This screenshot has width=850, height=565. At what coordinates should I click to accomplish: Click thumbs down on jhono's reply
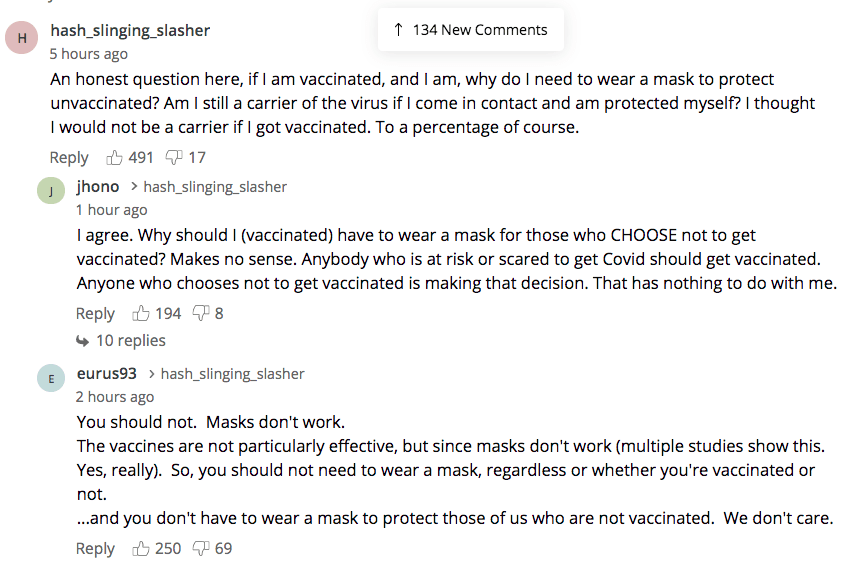tap(201, 313)
